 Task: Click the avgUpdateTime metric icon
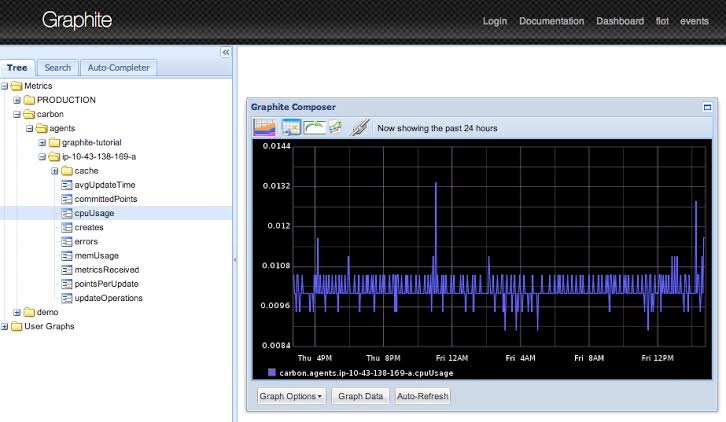click(x=67, y=185)
